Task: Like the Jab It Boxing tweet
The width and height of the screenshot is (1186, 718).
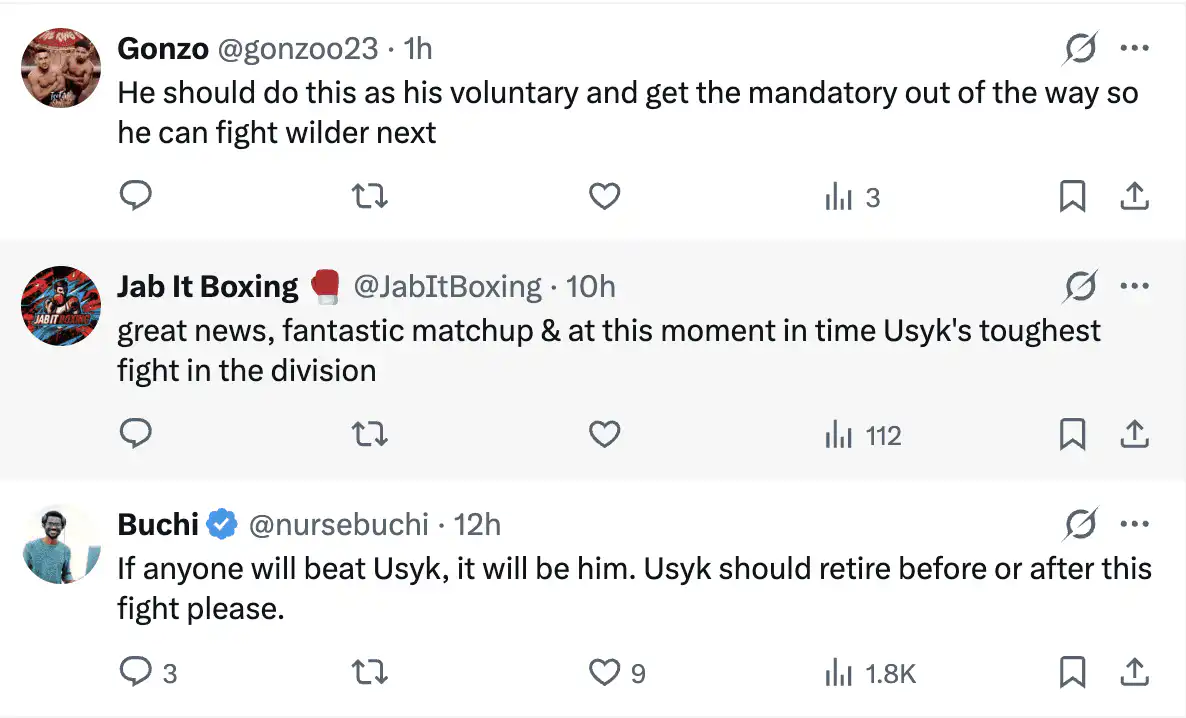Action: point(604,435)
